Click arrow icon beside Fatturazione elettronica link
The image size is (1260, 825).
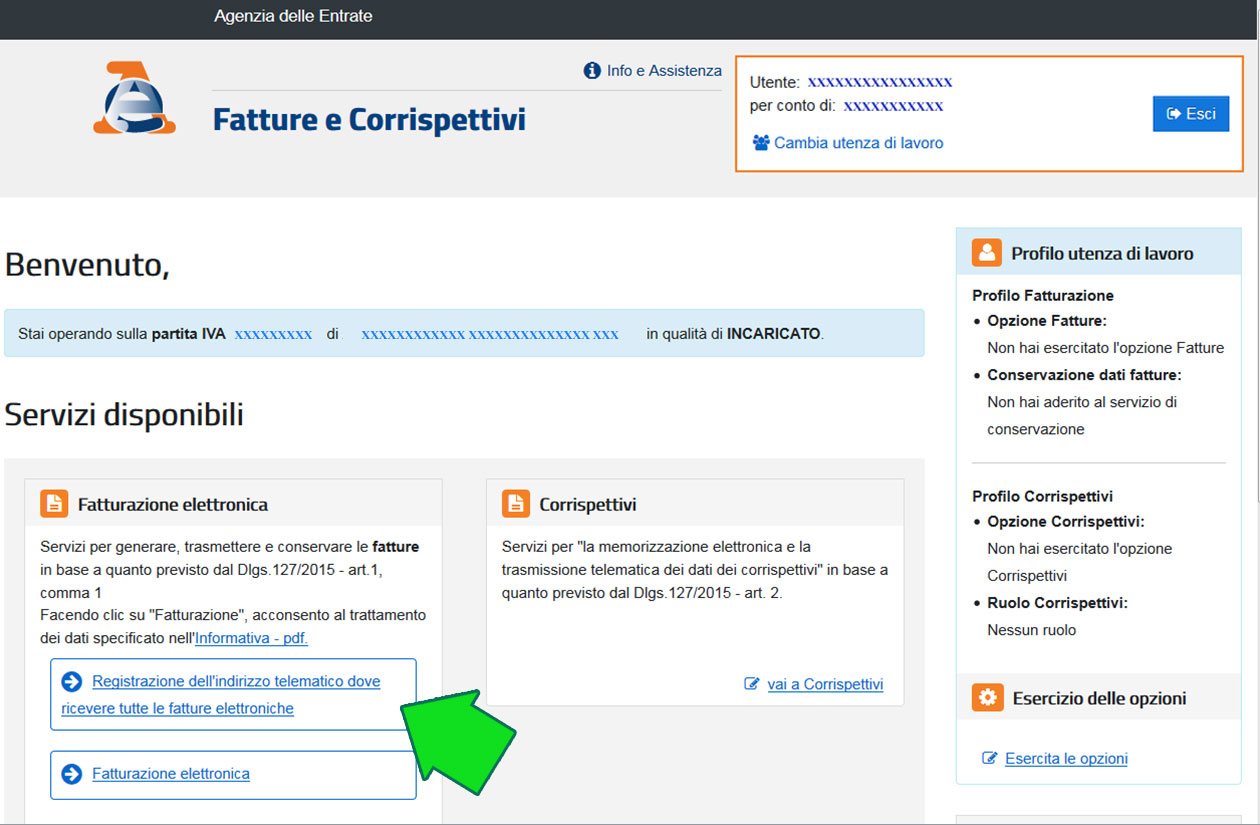point(71,774)
